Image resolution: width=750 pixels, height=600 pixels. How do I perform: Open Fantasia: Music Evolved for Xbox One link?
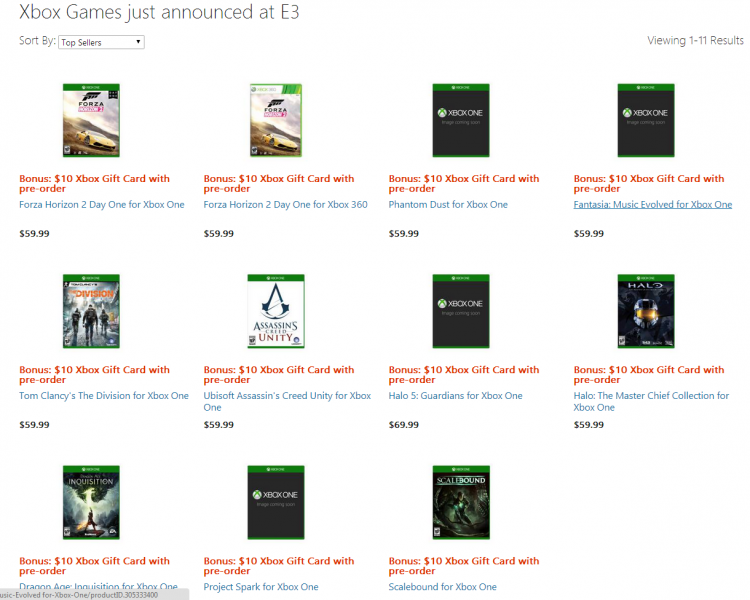(652, 205)
